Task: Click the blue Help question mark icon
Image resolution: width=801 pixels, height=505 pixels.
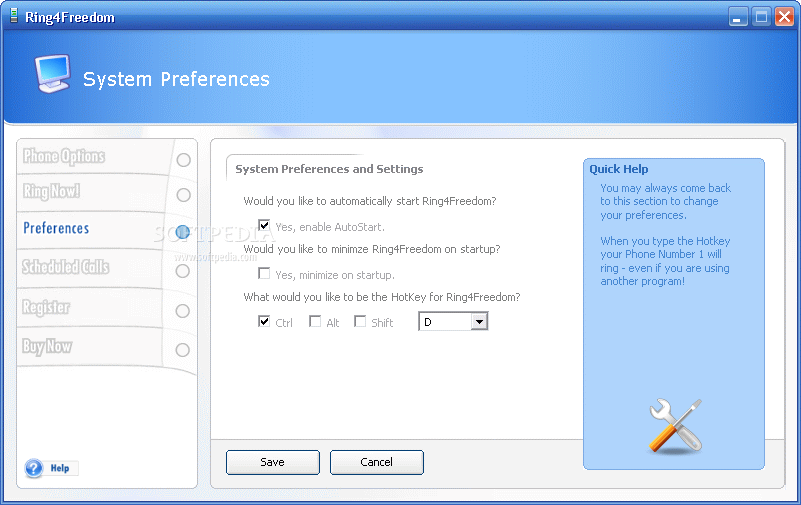Action: click(x=34, y=468)
